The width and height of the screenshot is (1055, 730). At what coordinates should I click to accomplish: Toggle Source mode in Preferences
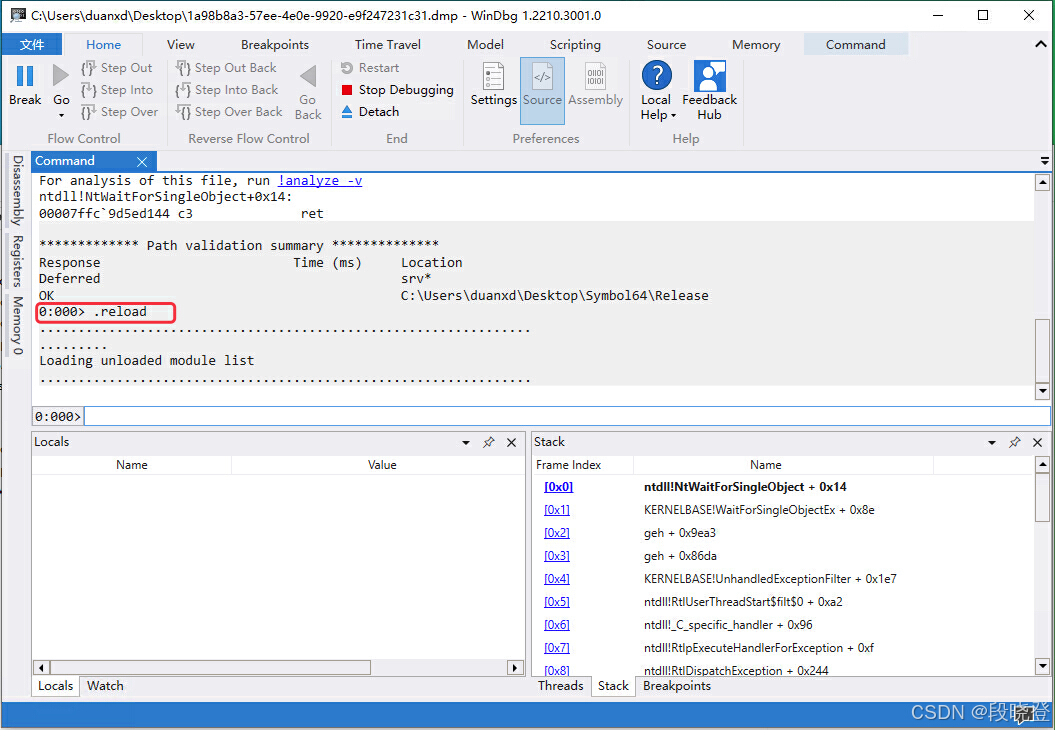click(542, 90)
